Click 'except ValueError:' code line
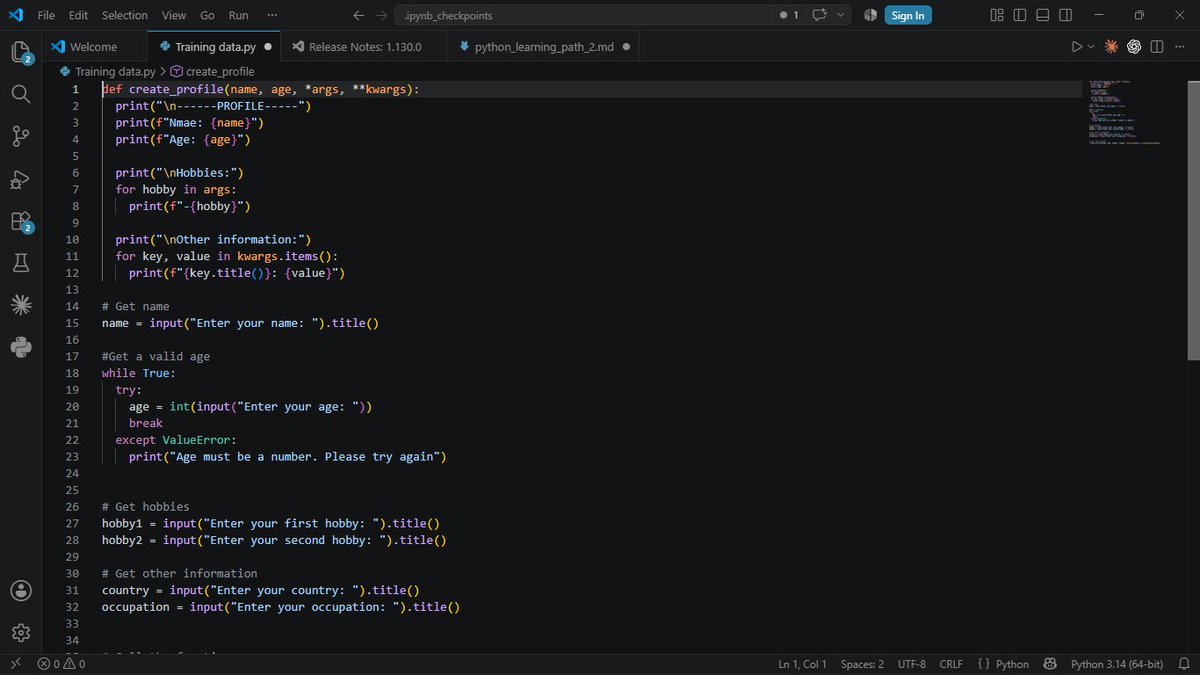 point(176,440)
